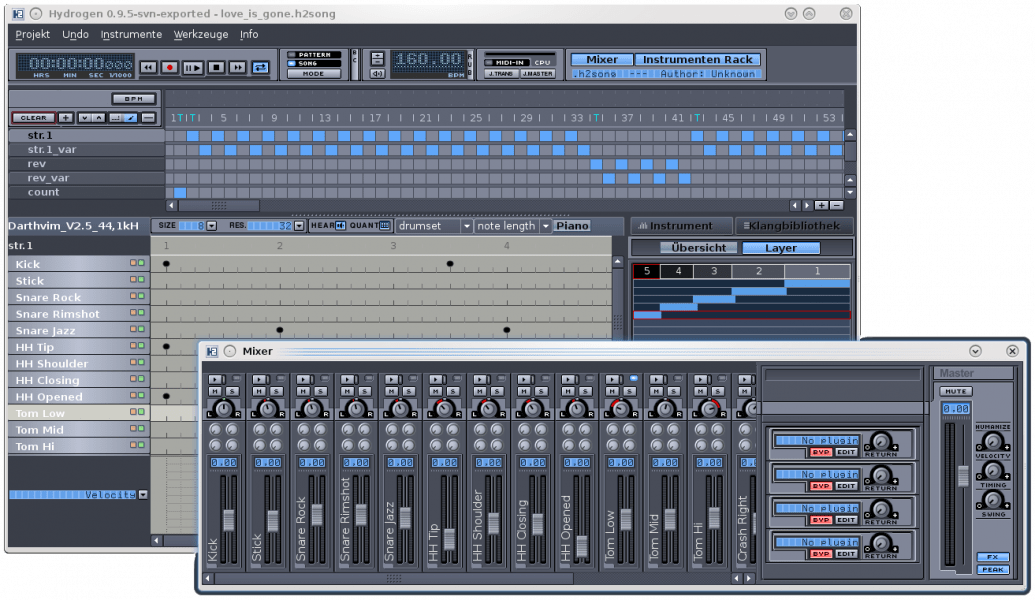Open the pattern SIZE dropdown
Screen dimensions: 1035x600
click(x=211, y=226)
